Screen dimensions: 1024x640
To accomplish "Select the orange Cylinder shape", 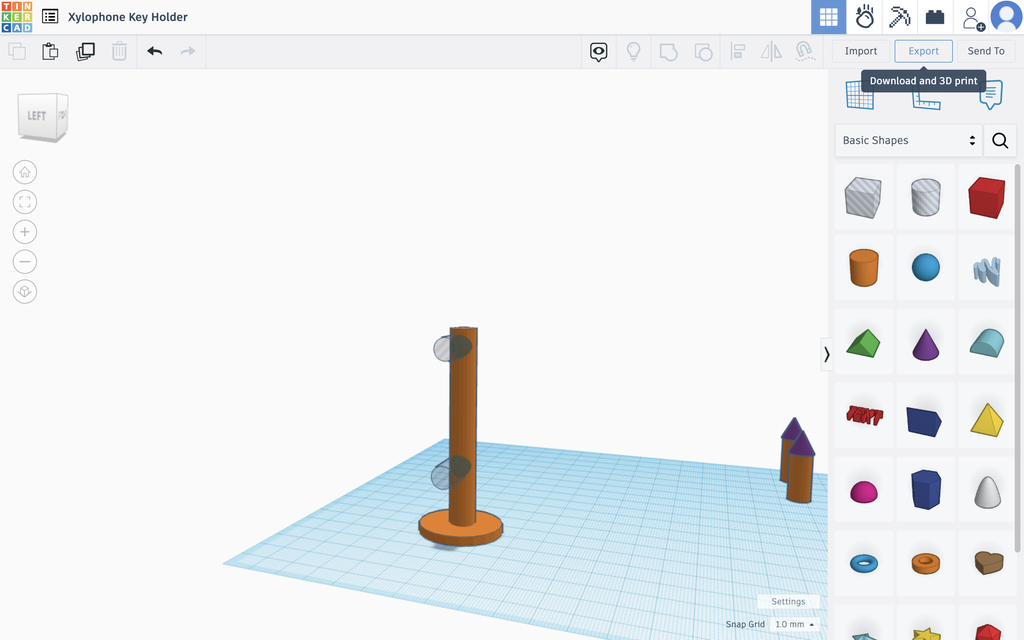I will pyautogui.click(x=863, y=268).
